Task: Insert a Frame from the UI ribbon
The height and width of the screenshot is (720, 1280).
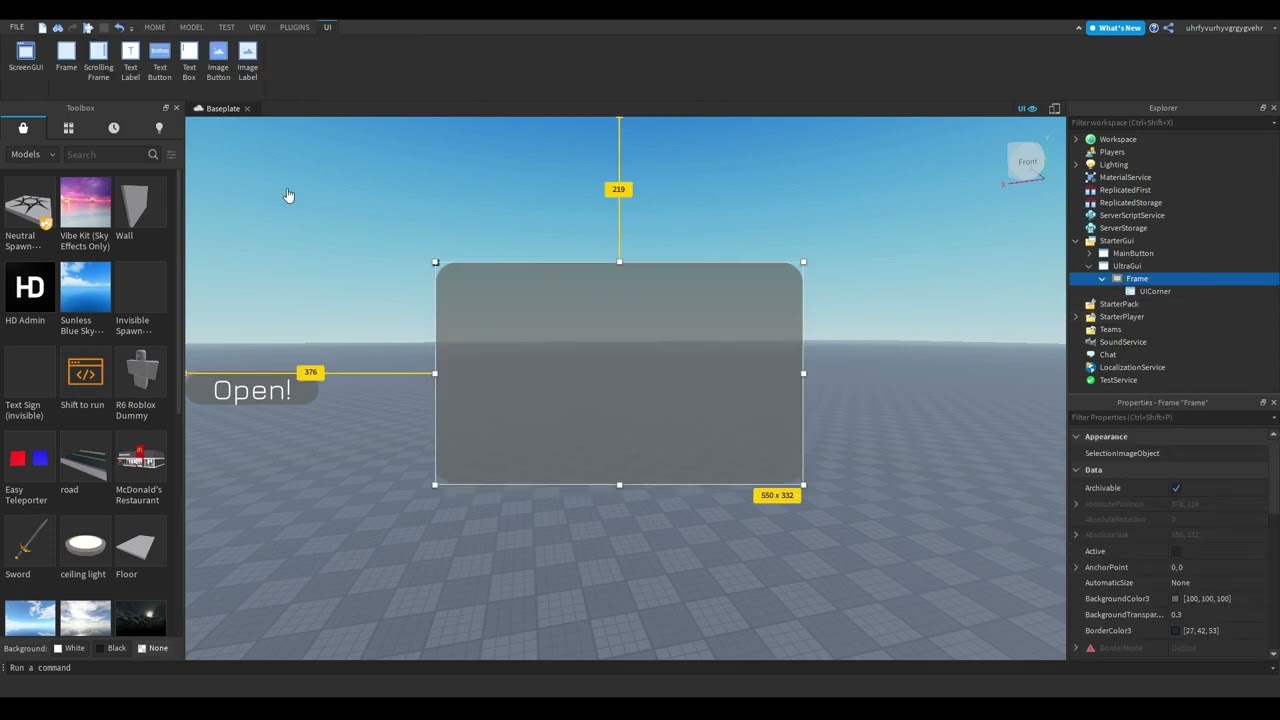Action: coord(66,57)
